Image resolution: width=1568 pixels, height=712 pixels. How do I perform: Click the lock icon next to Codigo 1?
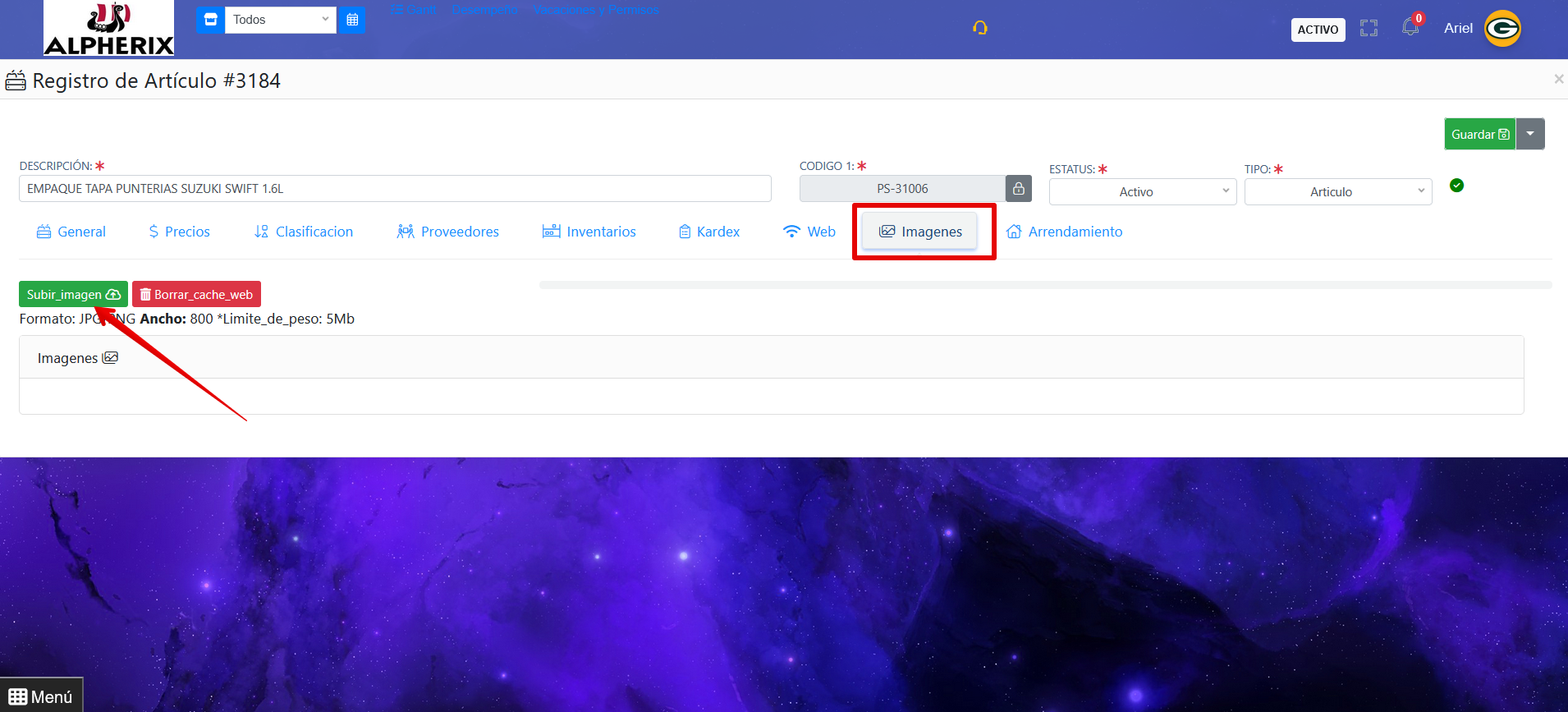(1019, 189)
